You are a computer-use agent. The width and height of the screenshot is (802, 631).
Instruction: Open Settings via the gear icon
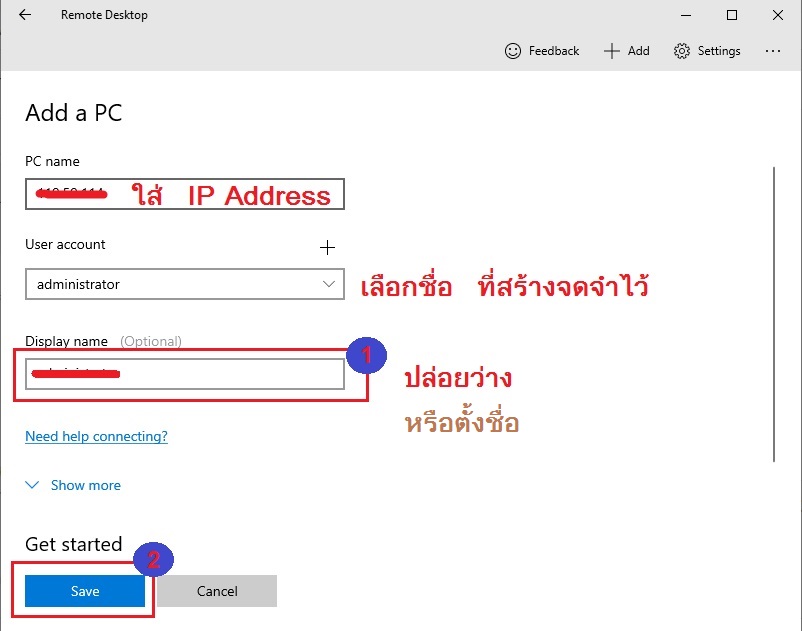[682, 51]
